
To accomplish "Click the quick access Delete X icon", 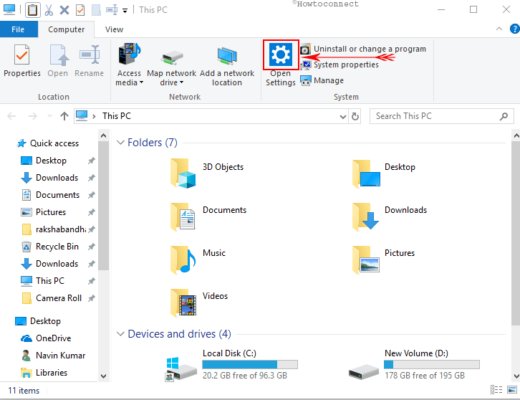I will point(64,10).
